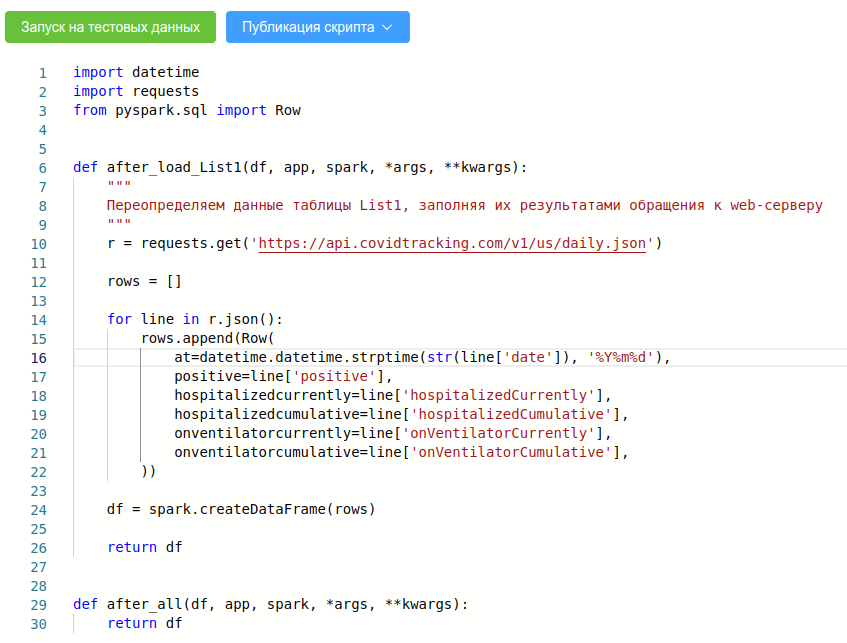The image size is (847, 643).
Task: Click the chevron arrow on 'Публикация скрипта'
Action: pyautogui.click(x=387, y=28)
